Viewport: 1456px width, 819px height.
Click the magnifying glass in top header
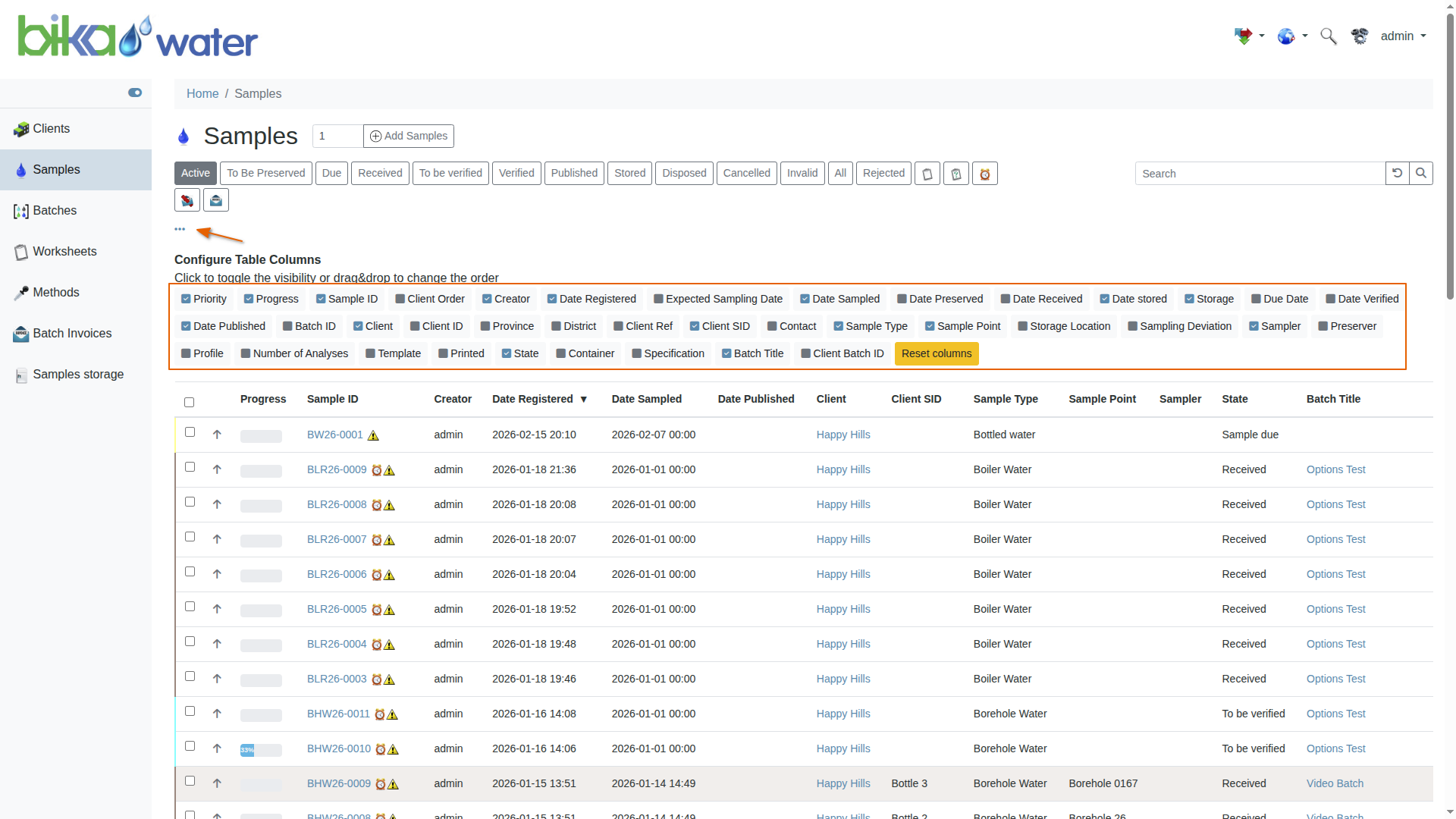1328,36
